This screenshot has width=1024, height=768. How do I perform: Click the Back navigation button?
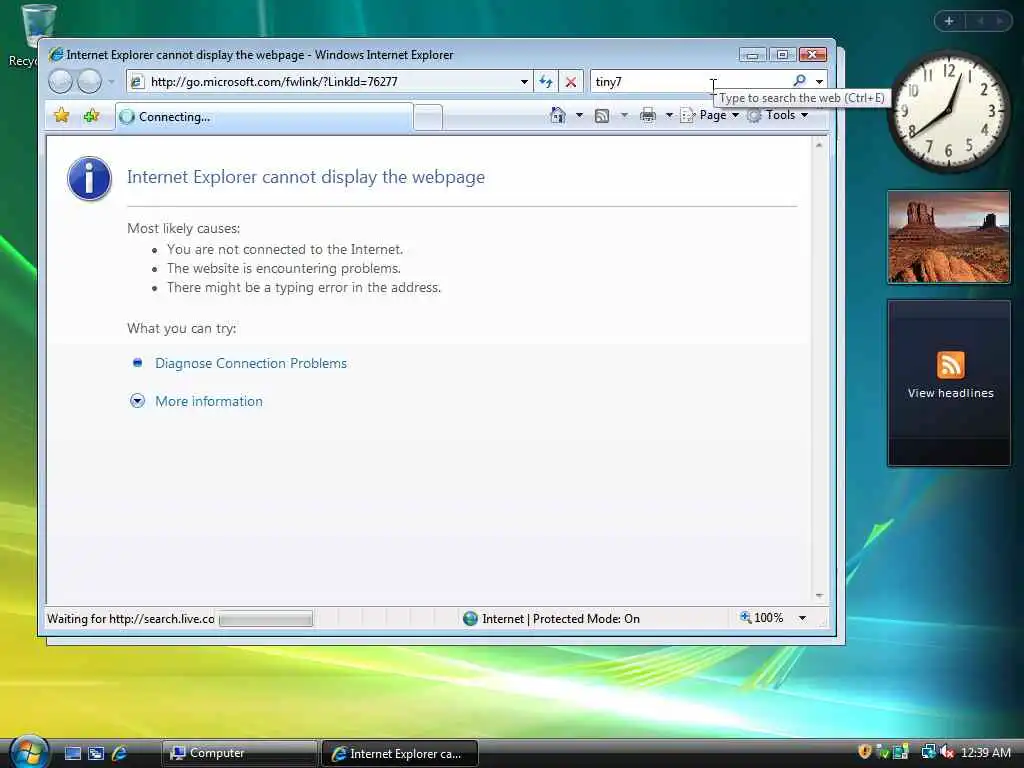[x=61, y=82]
